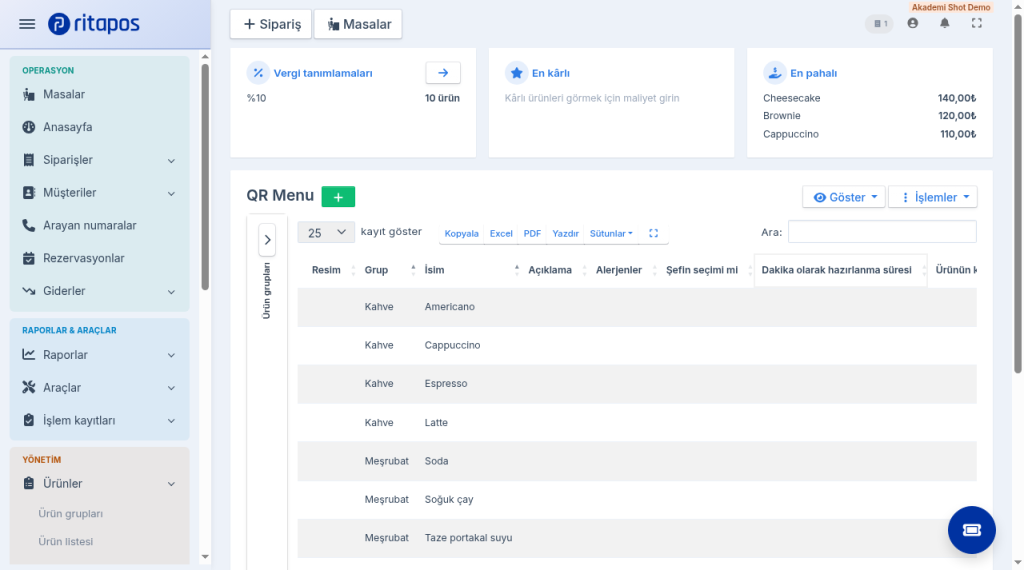Open the Sütunlar columns dropdown
The height and width of the screenshot is (570, 1024).
(x=611, y=233)
